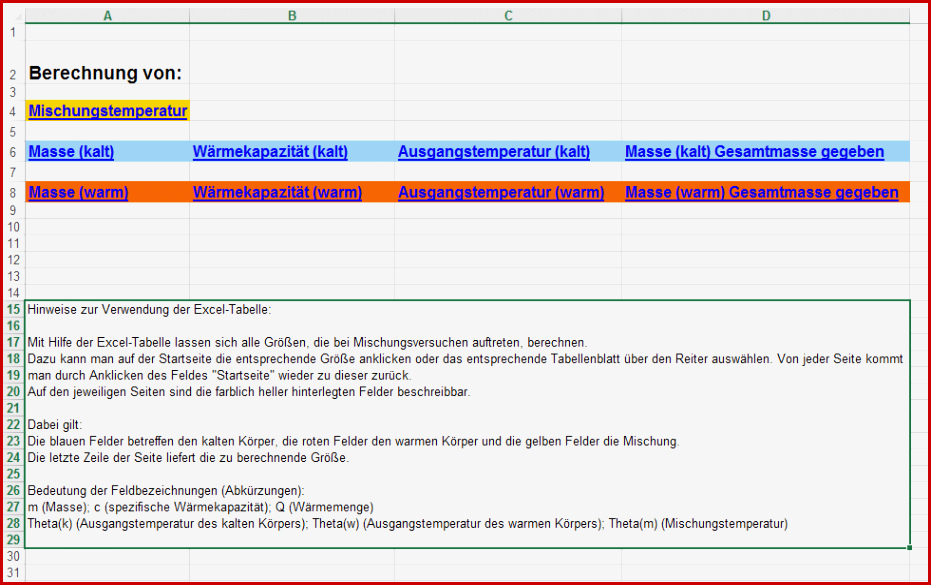Select row 31 header
The height and width of the screenshot is (585, 931).
pos(13,573)
